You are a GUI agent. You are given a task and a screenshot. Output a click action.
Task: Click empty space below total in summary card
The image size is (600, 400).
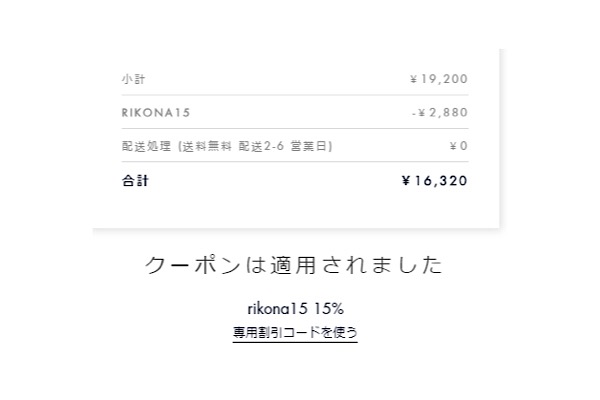(x=295, y=212)
